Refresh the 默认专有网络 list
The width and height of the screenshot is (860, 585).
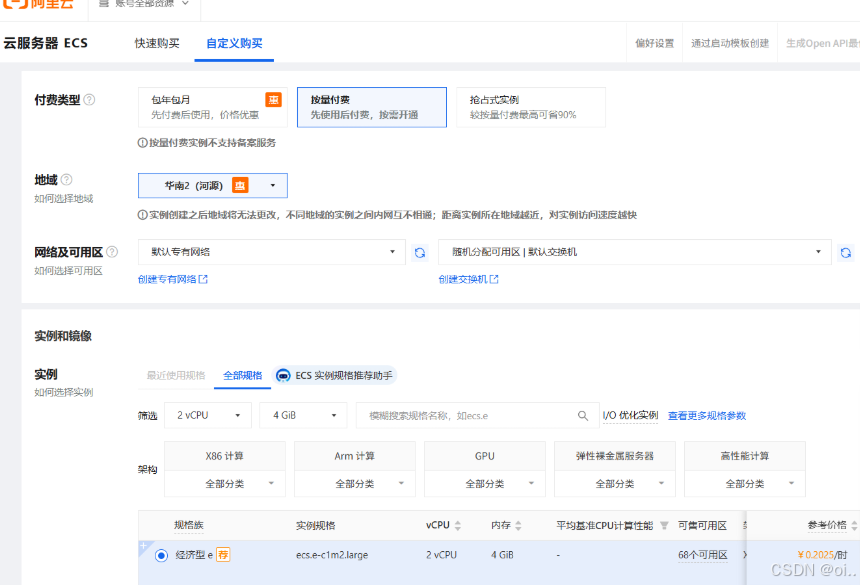(x=420, y=253)
